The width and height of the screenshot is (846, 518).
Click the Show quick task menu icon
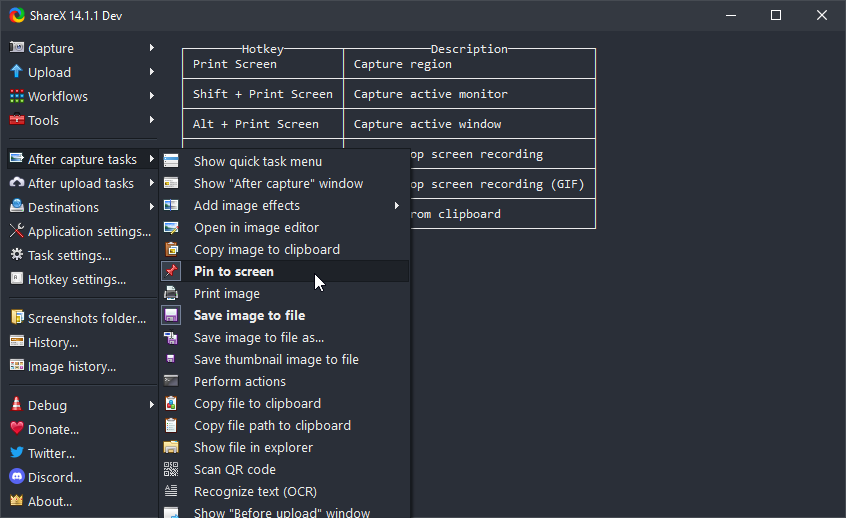pyautogui.click(x=171, y=161)
